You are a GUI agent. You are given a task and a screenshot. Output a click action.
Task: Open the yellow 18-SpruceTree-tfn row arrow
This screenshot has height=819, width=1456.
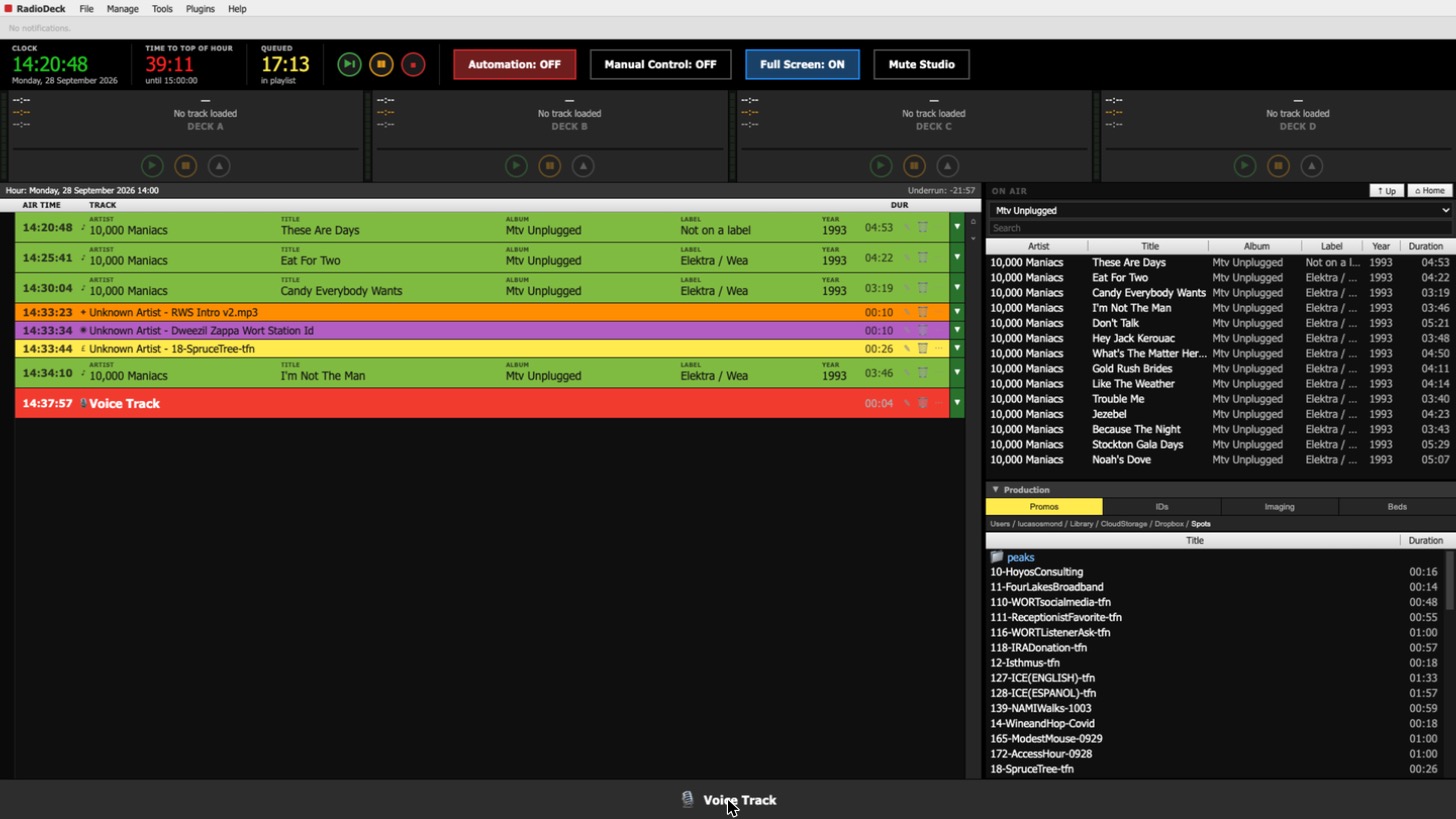pyautogui.click(x=957, y=348)
